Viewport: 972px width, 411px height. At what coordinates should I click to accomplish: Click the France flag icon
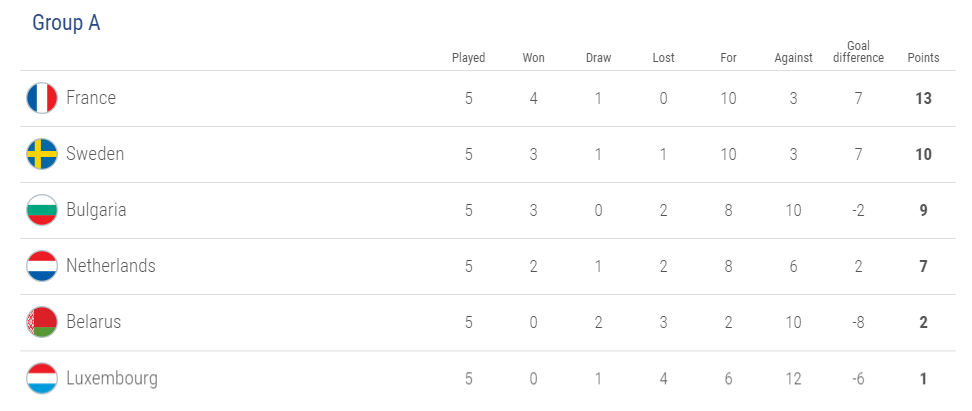42,98
